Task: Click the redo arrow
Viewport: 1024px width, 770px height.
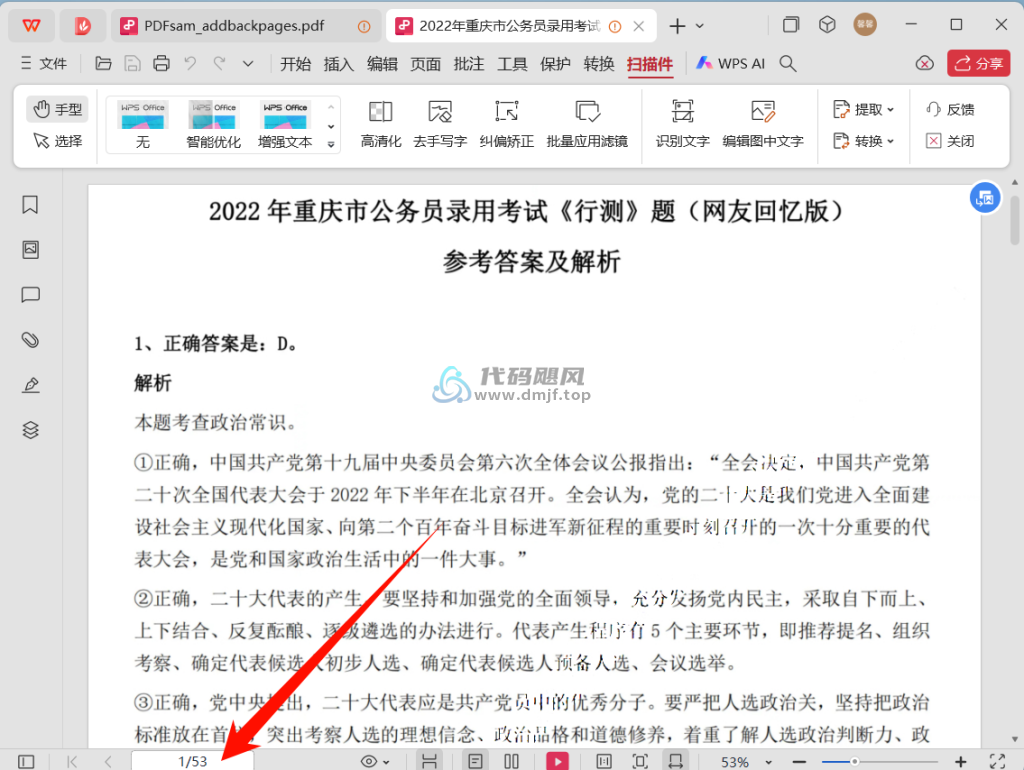Action: coord(219,63)
